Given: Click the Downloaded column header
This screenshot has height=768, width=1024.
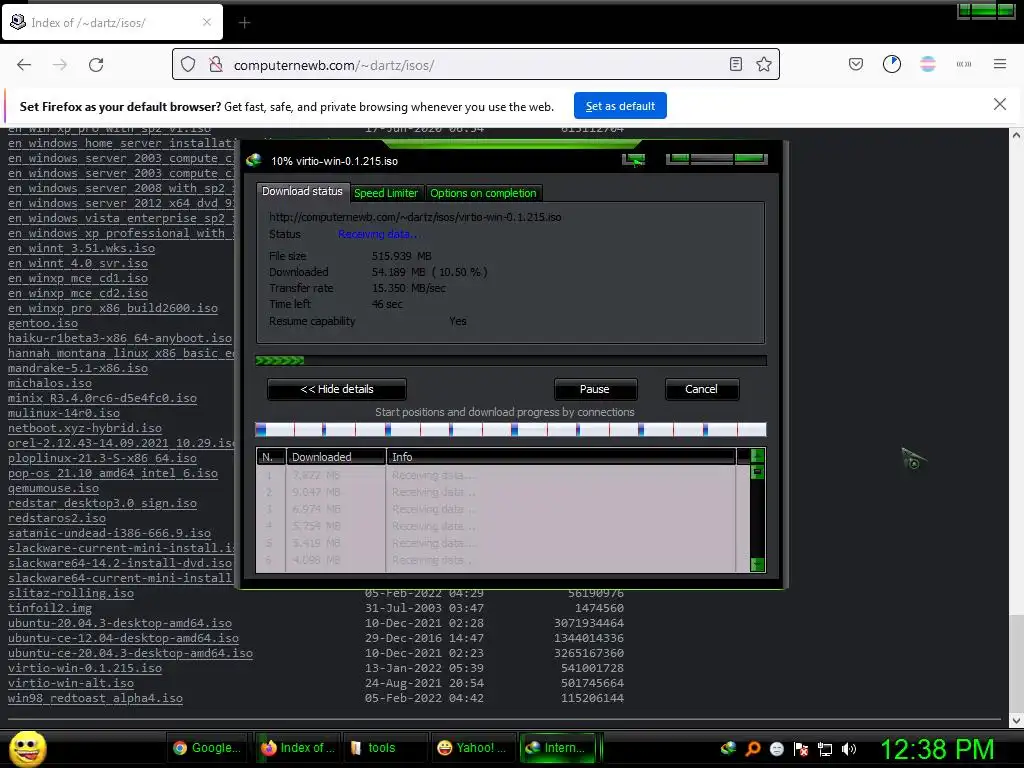Looking at the screenshot, I should click(336, 456).
